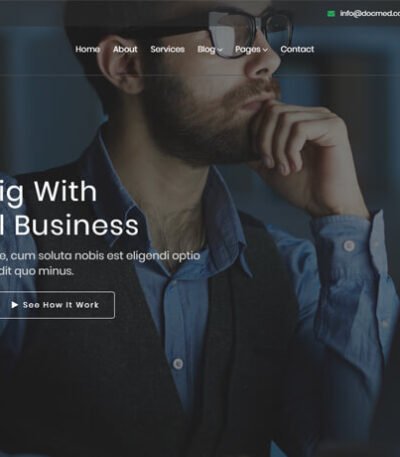Open the Services nav link
This screenshot has width=400, height=457.
tap(167, 49)
